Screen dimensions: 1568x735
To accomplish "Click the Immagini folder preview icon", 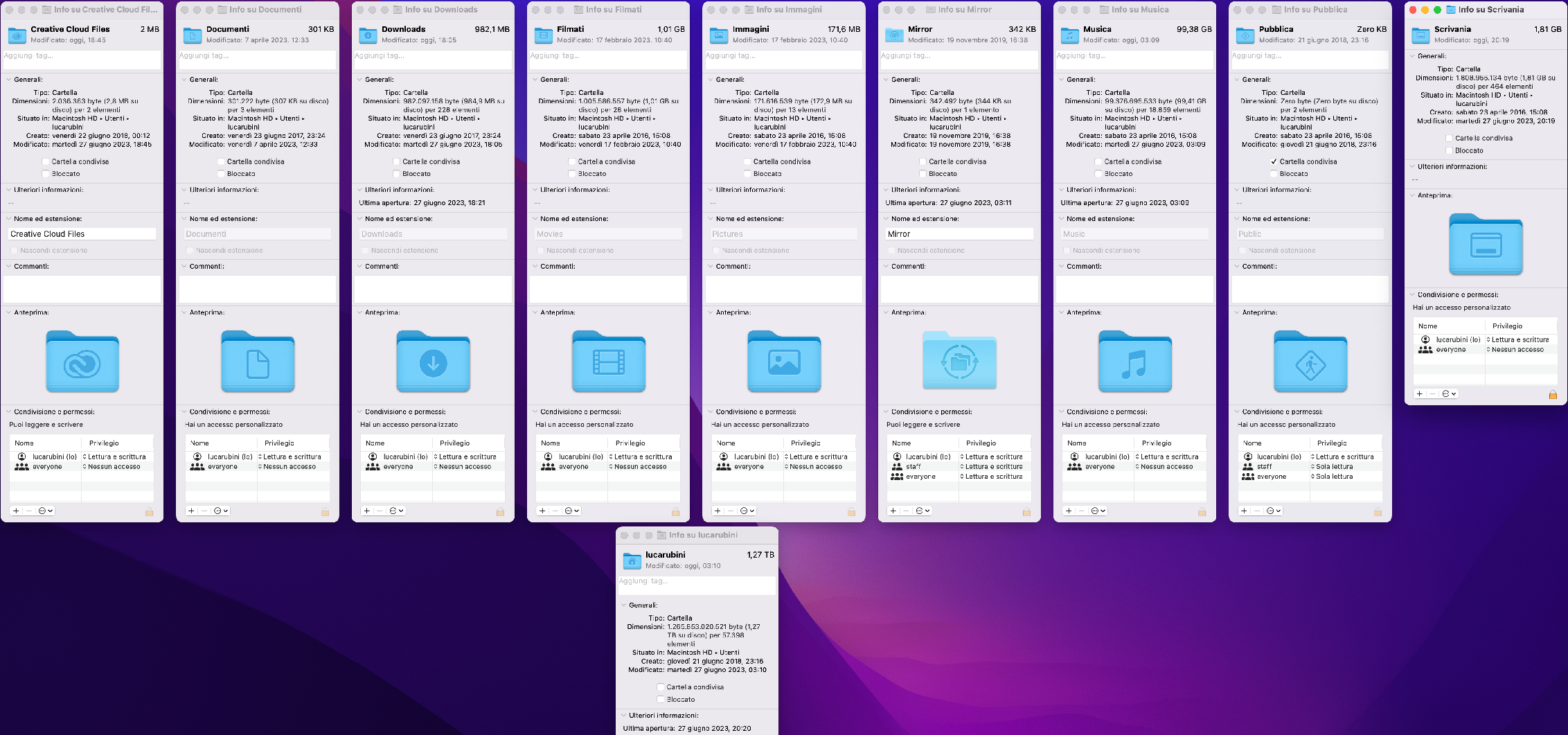I will point(784,362).
